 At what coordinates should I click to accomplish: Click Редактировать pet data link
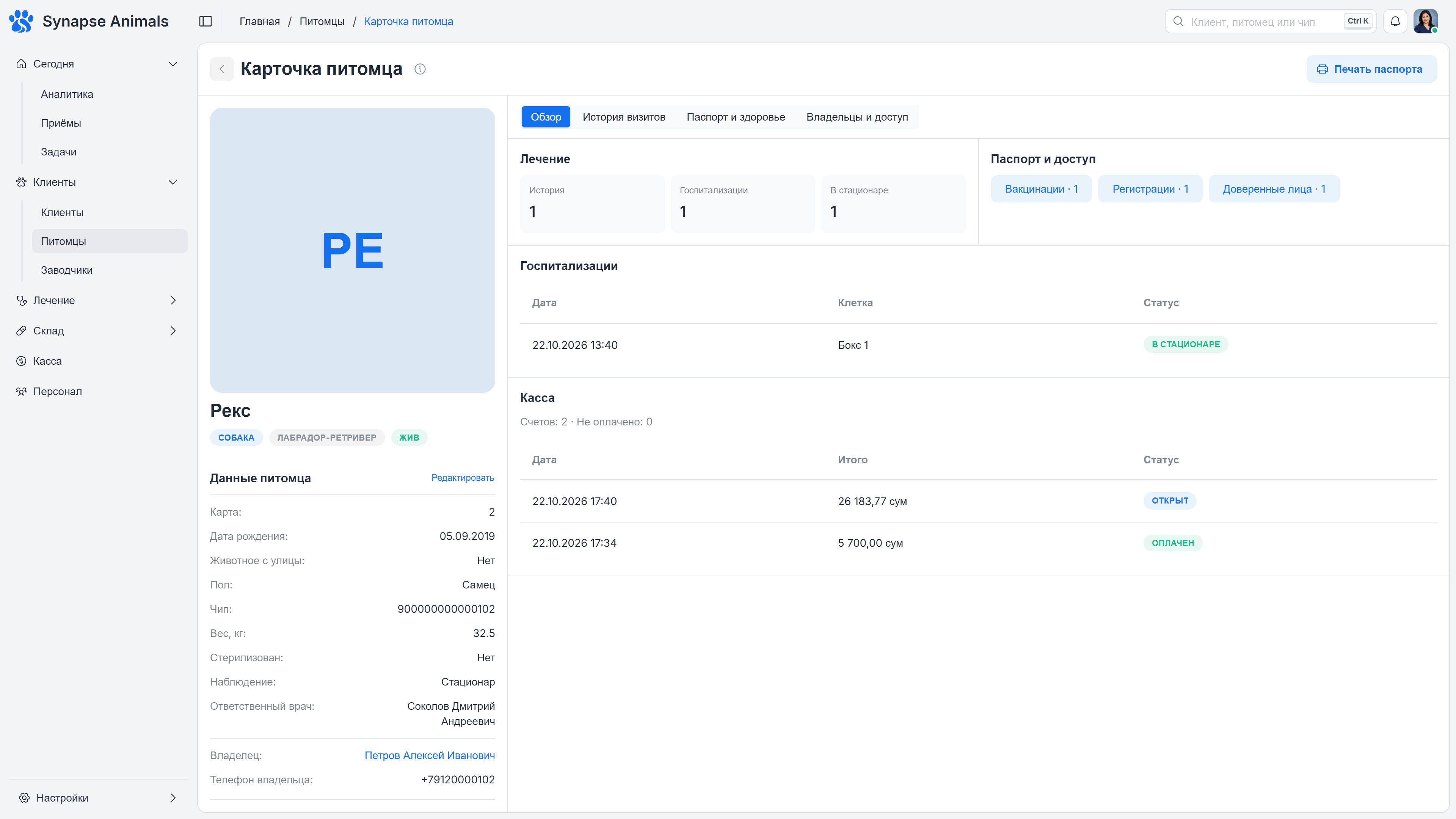point(462,478)
